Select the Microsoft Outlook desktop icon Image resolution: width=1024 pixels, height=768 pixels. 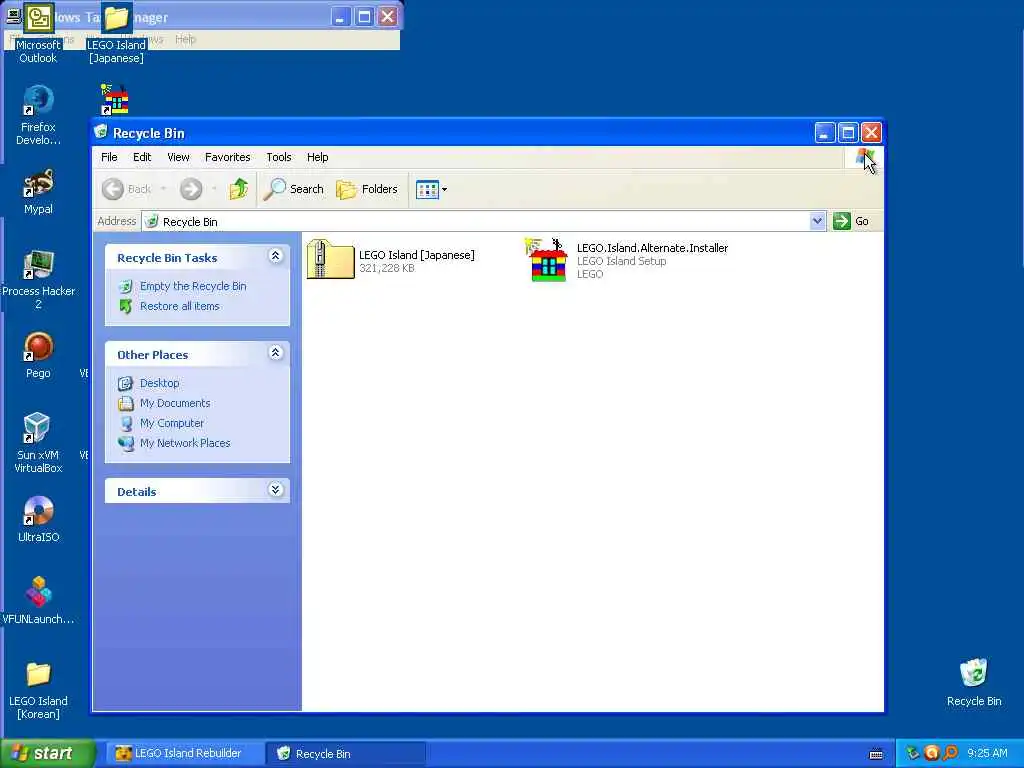pyautogui.click(x=38, y=33)
